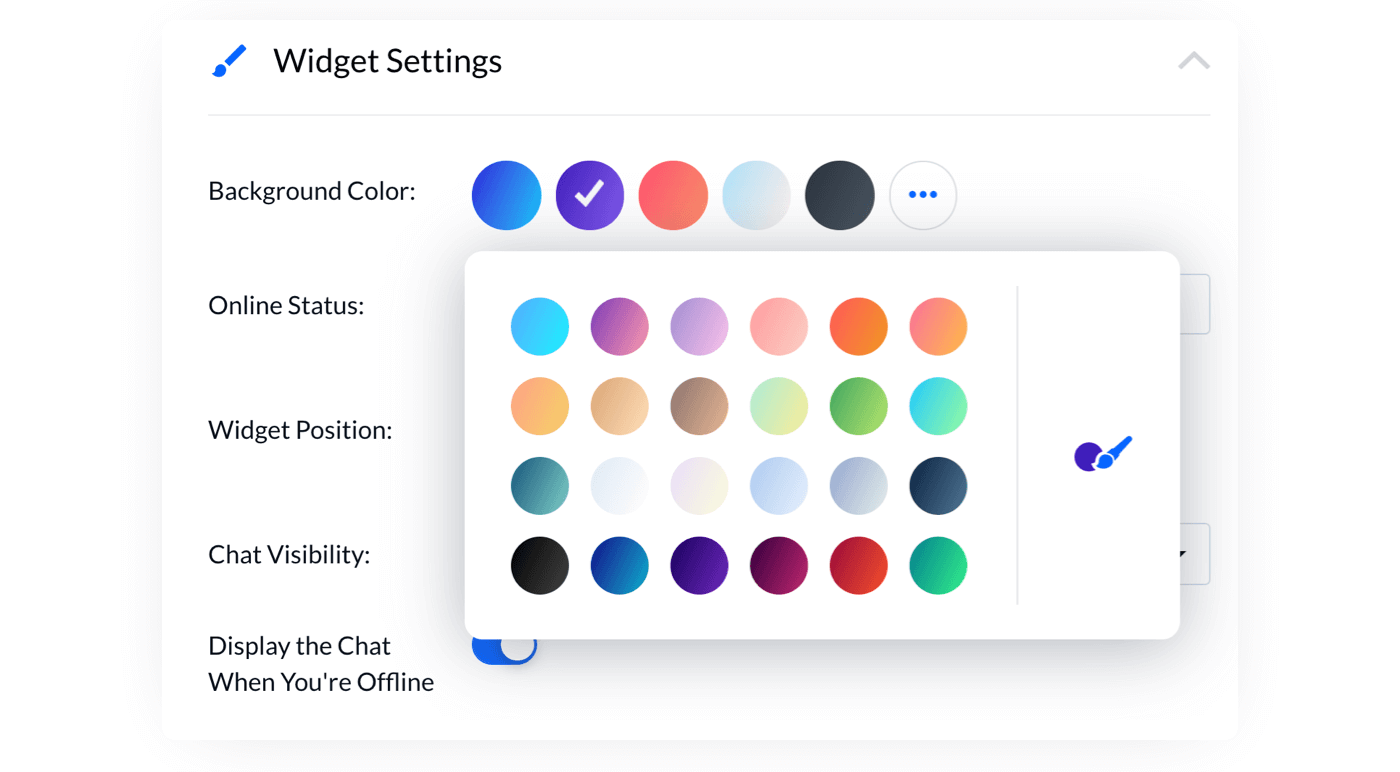Select the blue background color swatch
Screen dimensions: 1400x772
coord(506,195)
